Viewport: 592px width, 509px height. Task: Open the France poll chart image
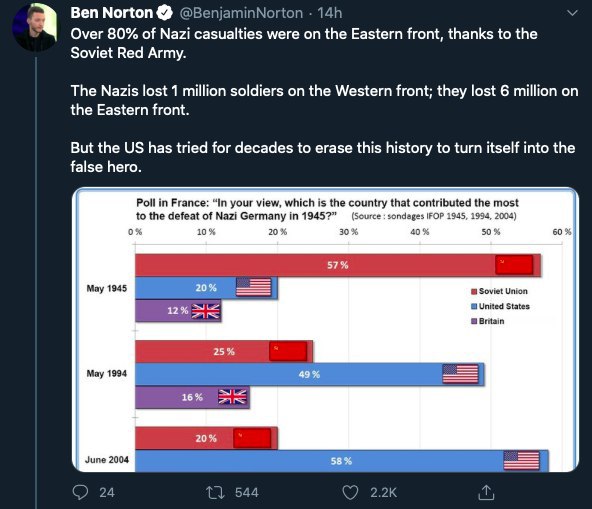(x=325, y=330)
